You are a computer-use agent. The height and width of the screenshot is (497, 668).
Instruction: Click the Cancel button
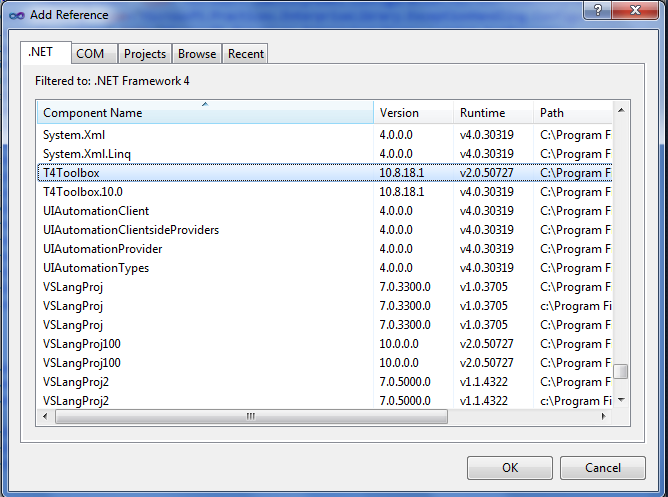[x=603, y=468]
